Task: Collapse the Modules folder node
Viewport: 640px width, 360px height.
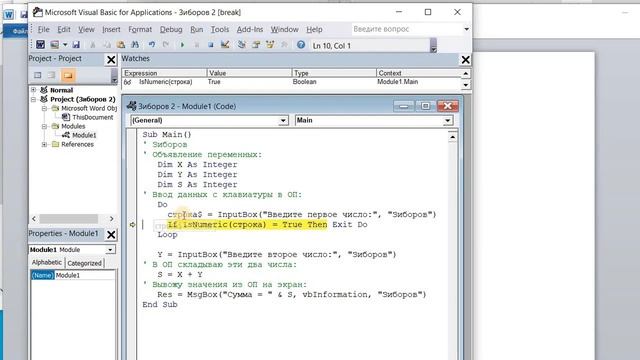Action: (x=44, y=127)
